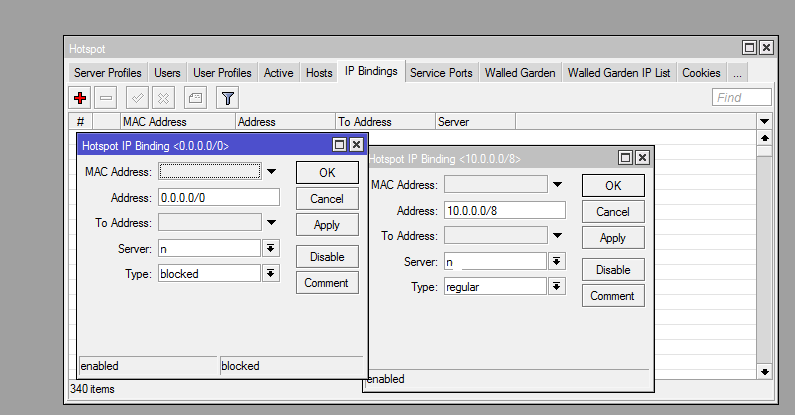Image resolution: width=795 pixels, height=415 pixels.
Task: Click OK in the 0.0.0.0/0 binding dialog
Action: (x=327, y=173)
